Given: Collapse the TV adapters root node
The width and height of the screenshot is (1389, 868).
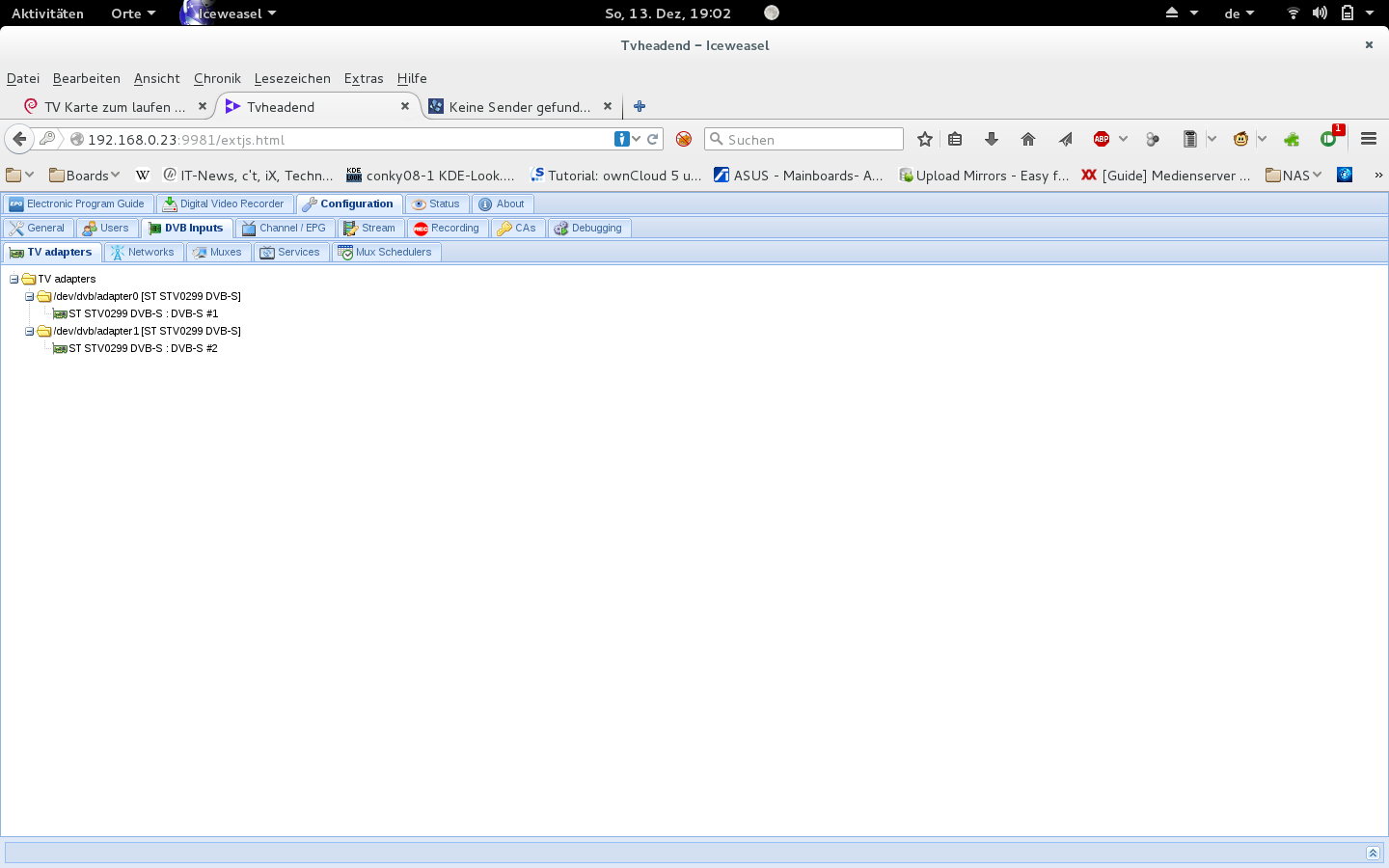Looking at the screenshot, I should click(14, 279).
